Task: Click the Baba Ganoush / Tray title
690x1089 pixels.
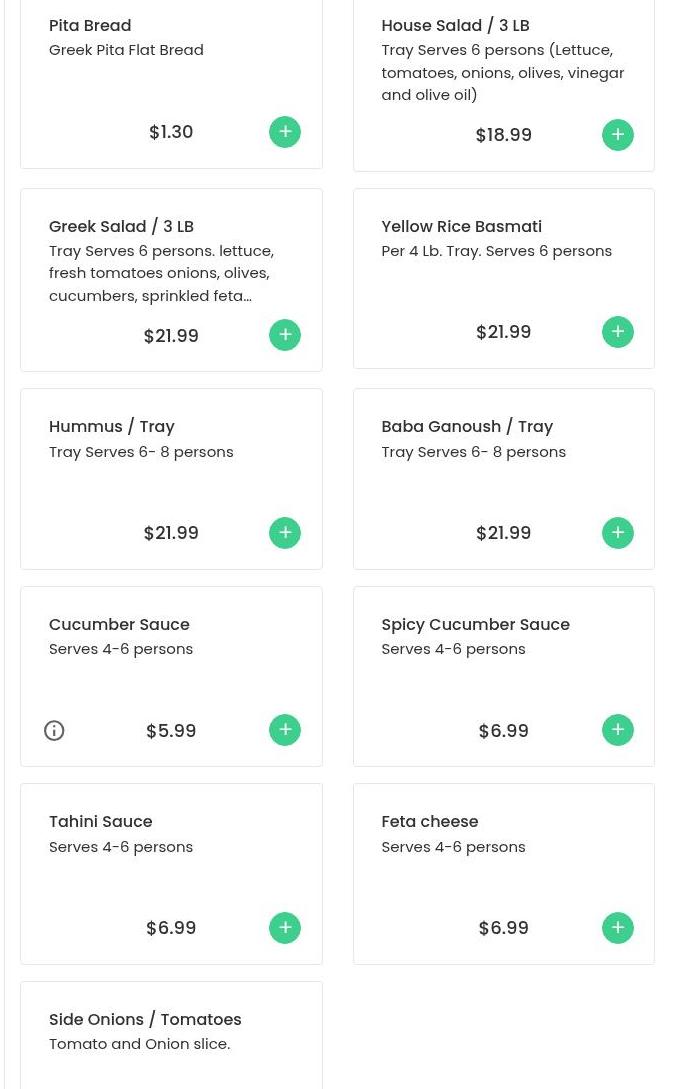Action: 467,426
